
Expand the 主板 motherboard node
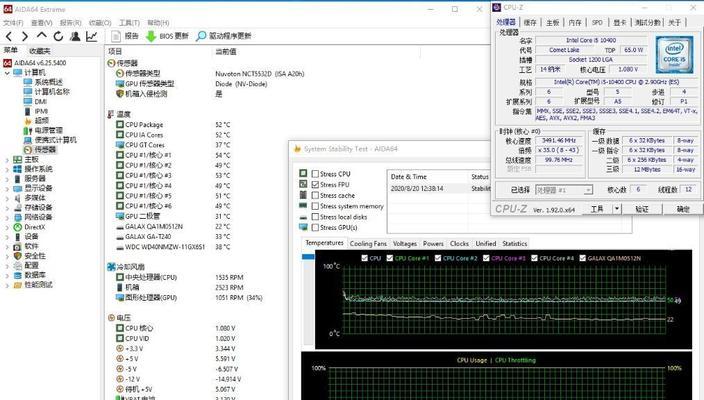[7, 159]
